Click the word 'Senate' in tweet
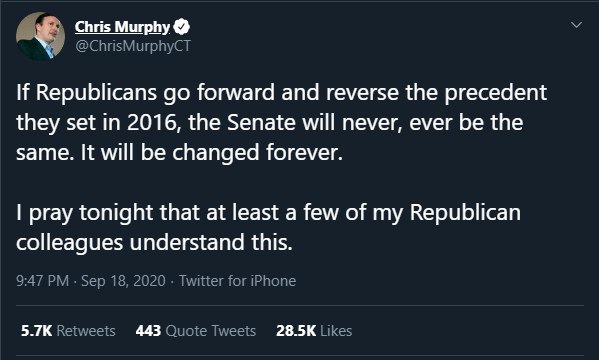The height and width of the screenshot is (360, 599). click(261, 123)
